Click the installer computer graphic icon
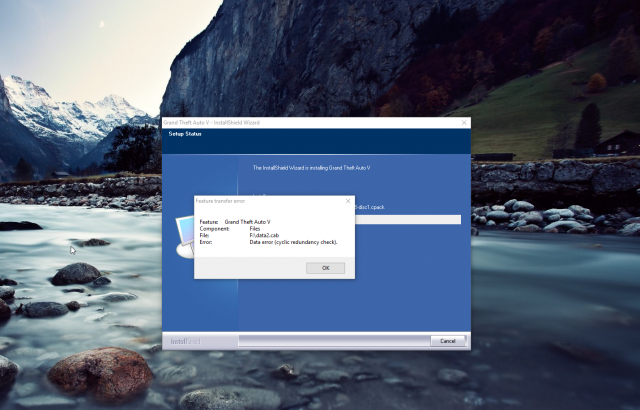 pyautogui.click(x=180, y=240)
